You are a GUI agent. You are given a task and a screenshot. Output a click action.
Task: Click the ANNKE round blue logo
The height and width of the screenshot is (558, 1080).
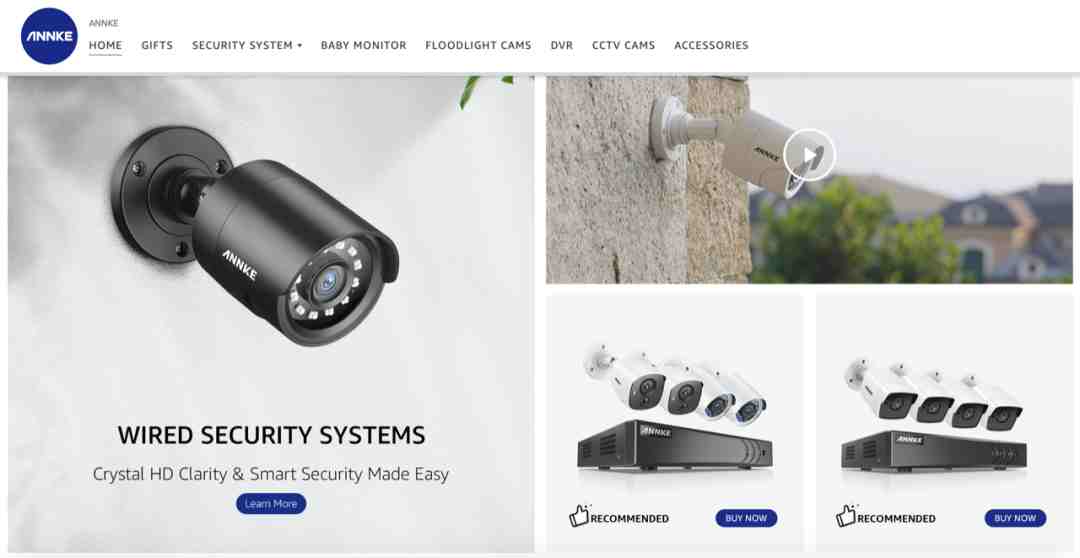tap(49, 37)
